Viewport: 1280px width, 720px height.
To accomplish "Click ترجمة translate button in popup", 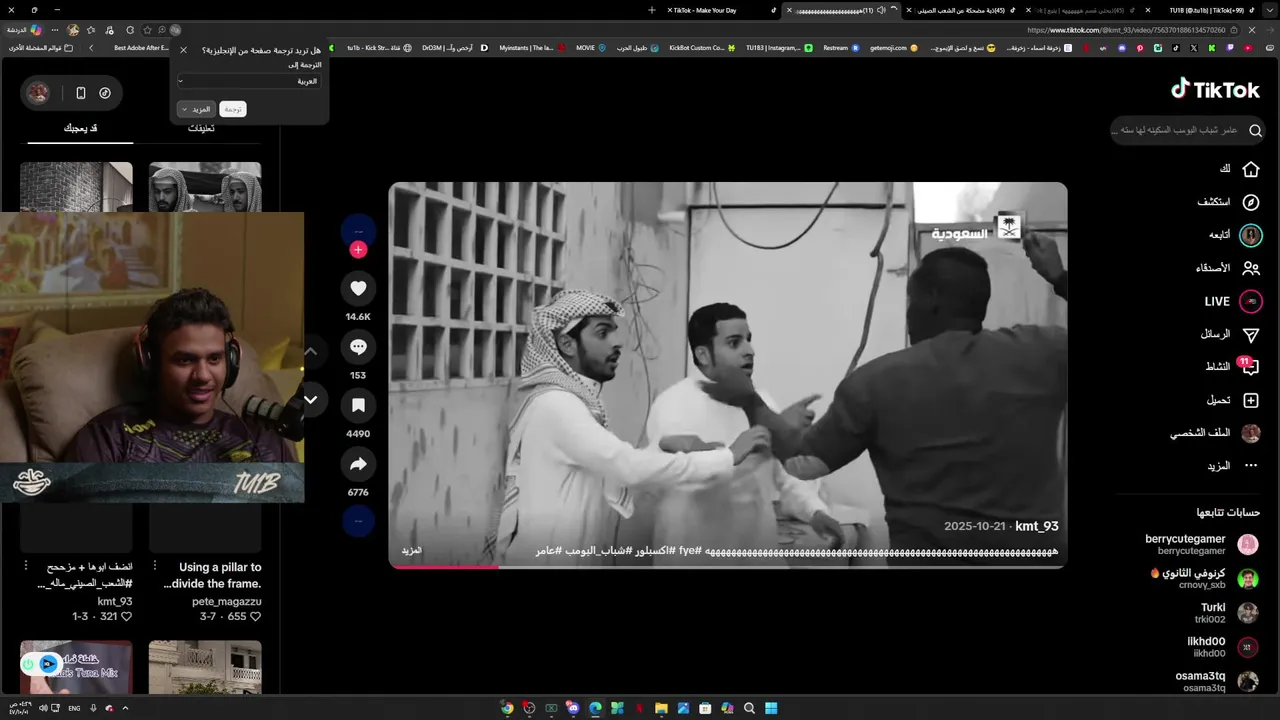I will 232,109.
